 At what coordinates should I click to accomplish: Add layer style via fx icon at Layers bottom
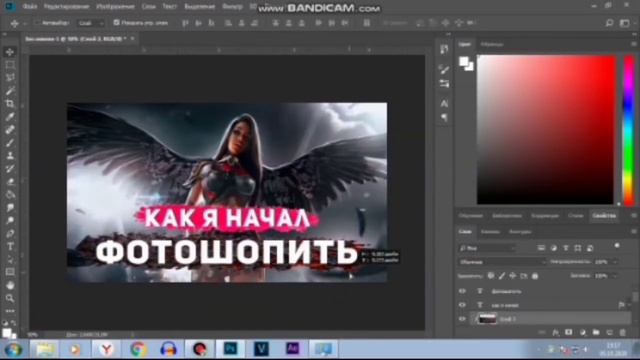556,333
